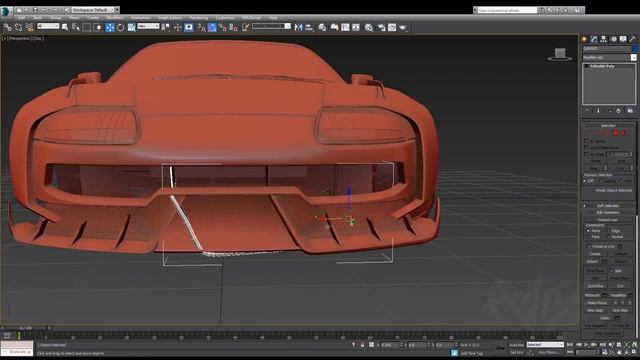Click the Repeat Last button

[x=607, y=220]
